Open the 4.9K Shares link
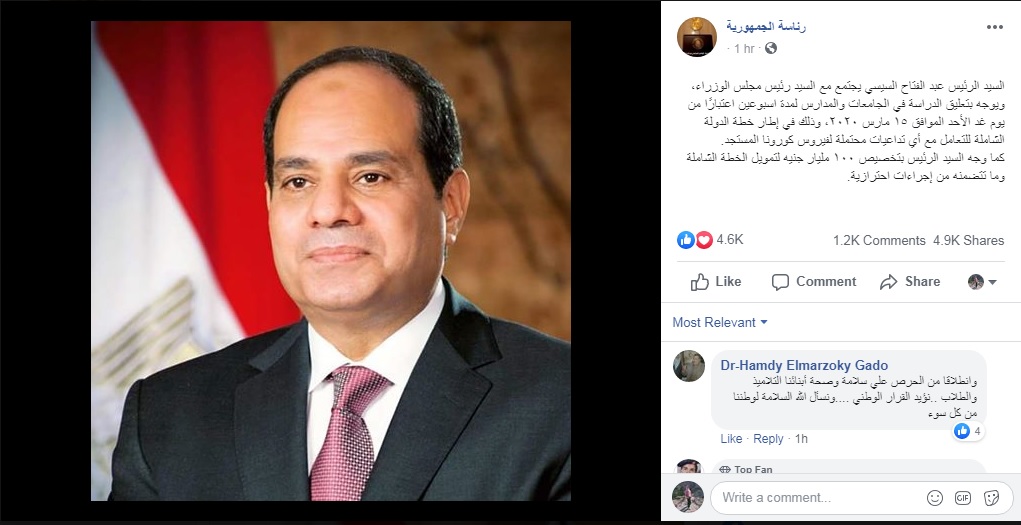1021x525 pixels. (x=968, y=240)
